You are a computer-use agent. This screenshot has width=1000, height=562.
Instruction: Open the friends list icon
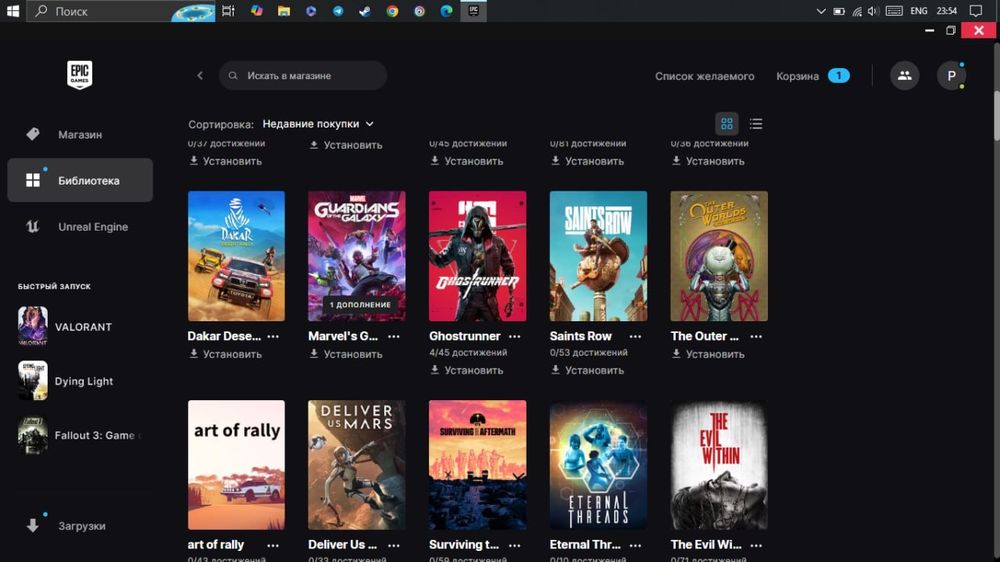pyautogui.click(x=904, y=75)
